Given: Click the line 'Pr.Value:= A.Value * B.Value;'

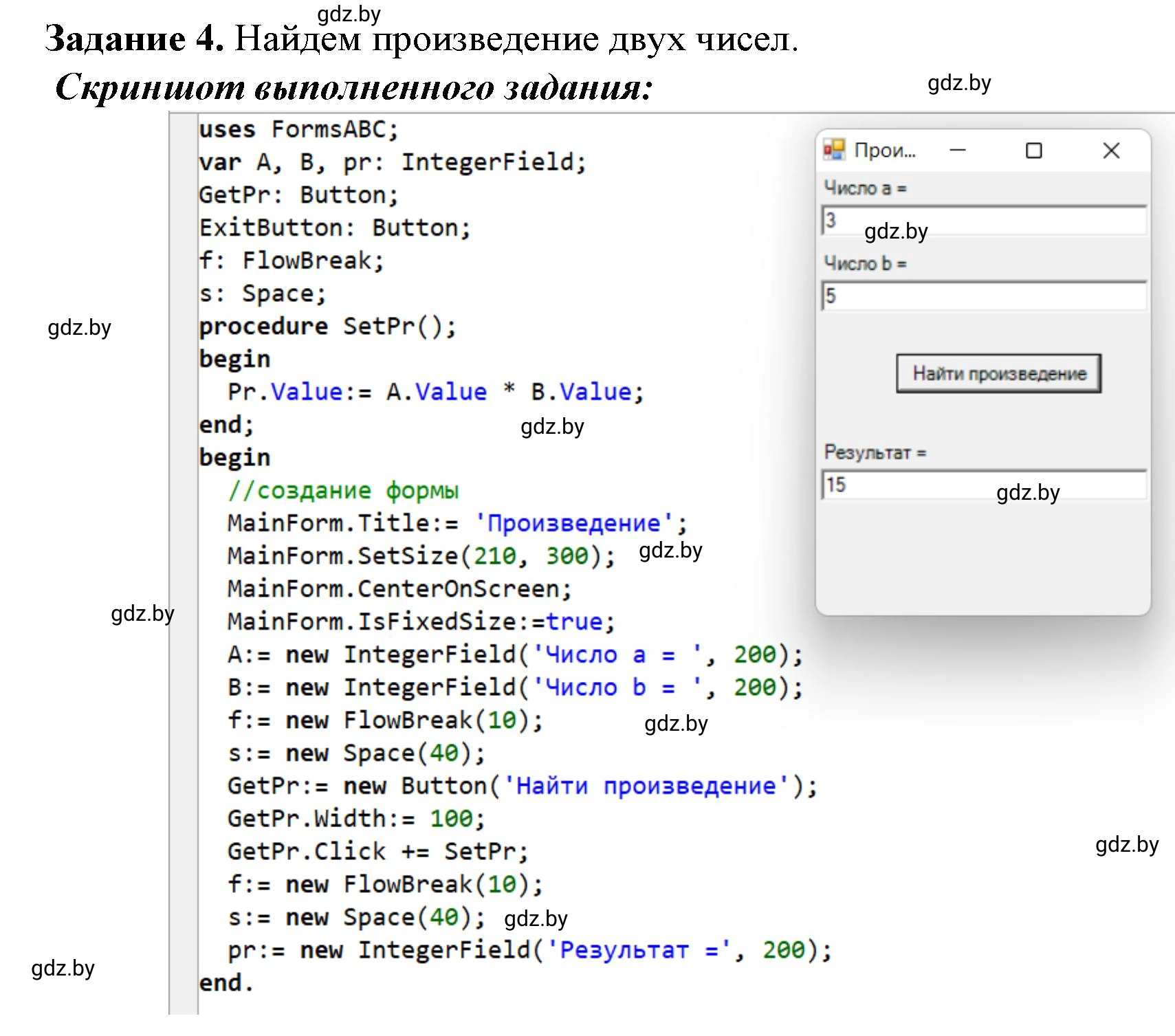Looking at the screenshot, I should [436, 392].
